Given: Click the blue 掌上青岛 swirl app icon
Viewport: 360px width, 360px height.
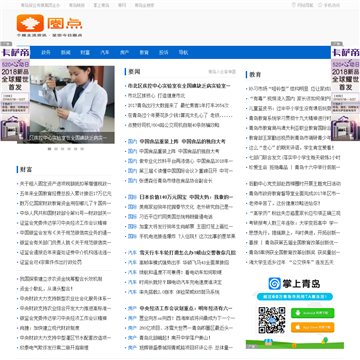Looking at the screenshot, I should (x=275, y=284).
